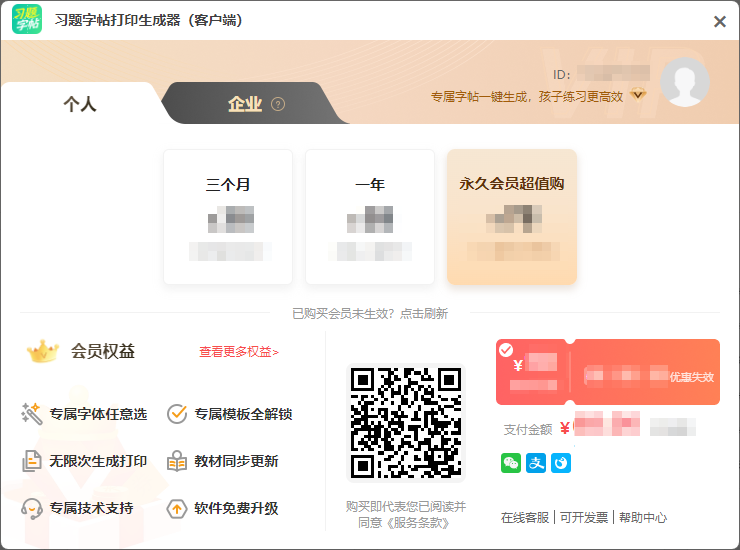Click the user avatar icon
The height and width of the screenshot is (550, 740).
[x=684, y=82]
